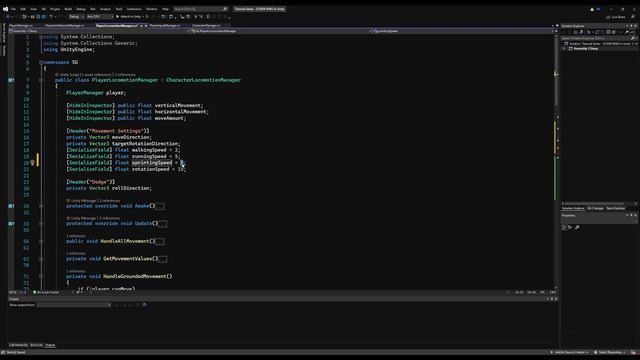Click Solution Explorer Preview Selected Items icon
640x360 pixels.
pyautogui.click(x=632, y=32)
